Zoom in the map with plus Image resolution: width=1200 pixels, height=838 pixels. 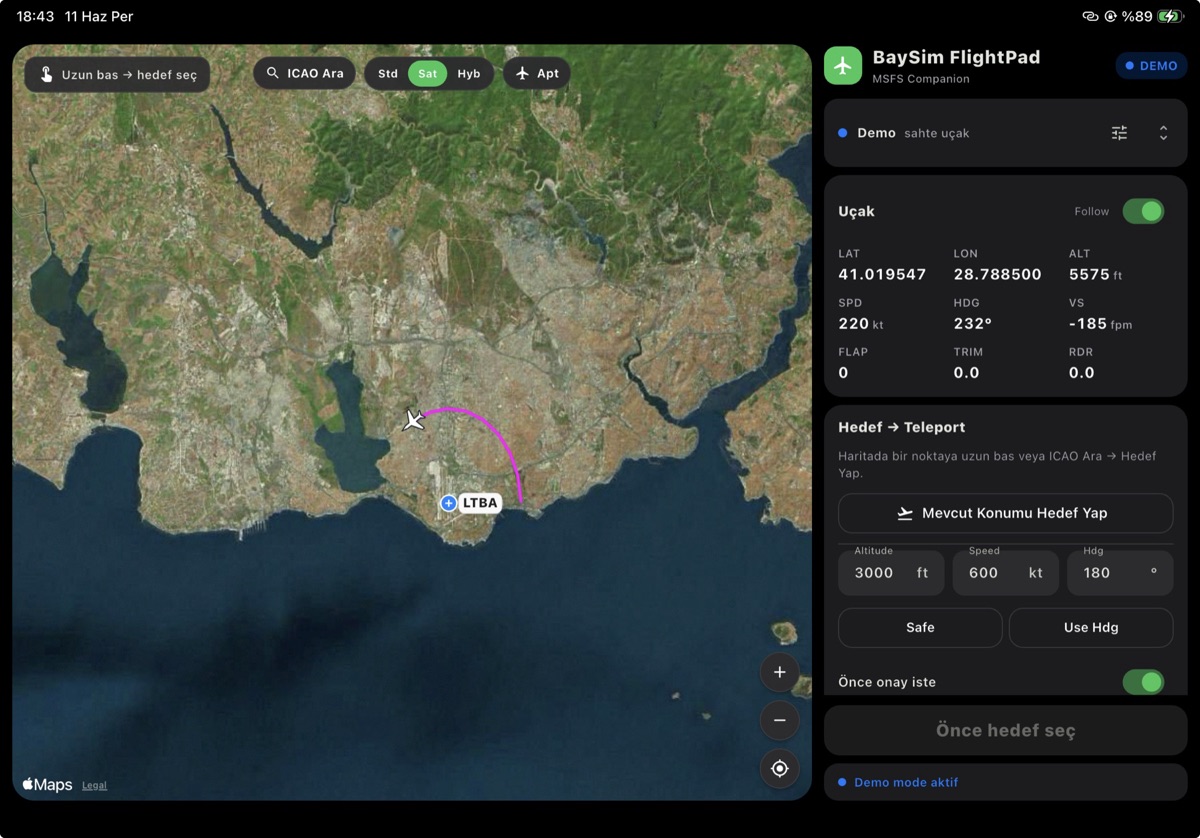780,672
